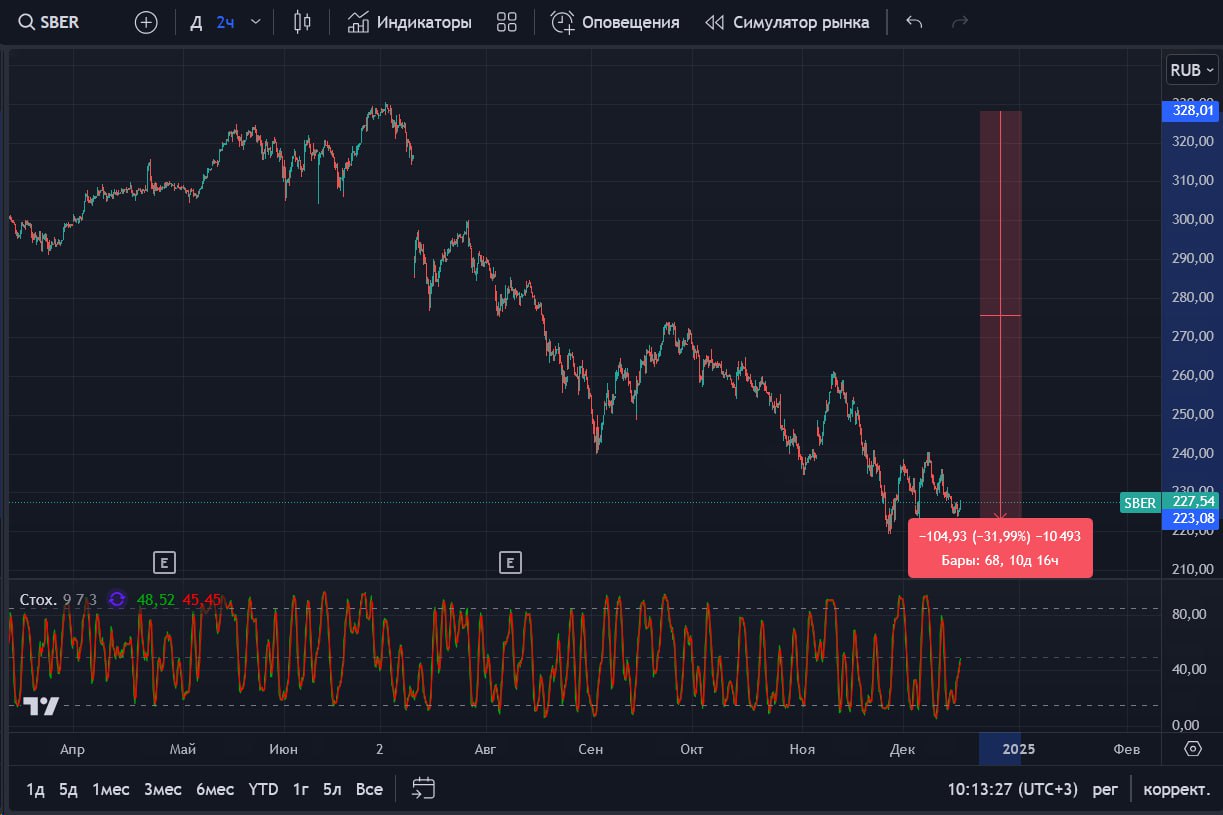
Task: Select 1мес time range
Action: coord(111,789)
